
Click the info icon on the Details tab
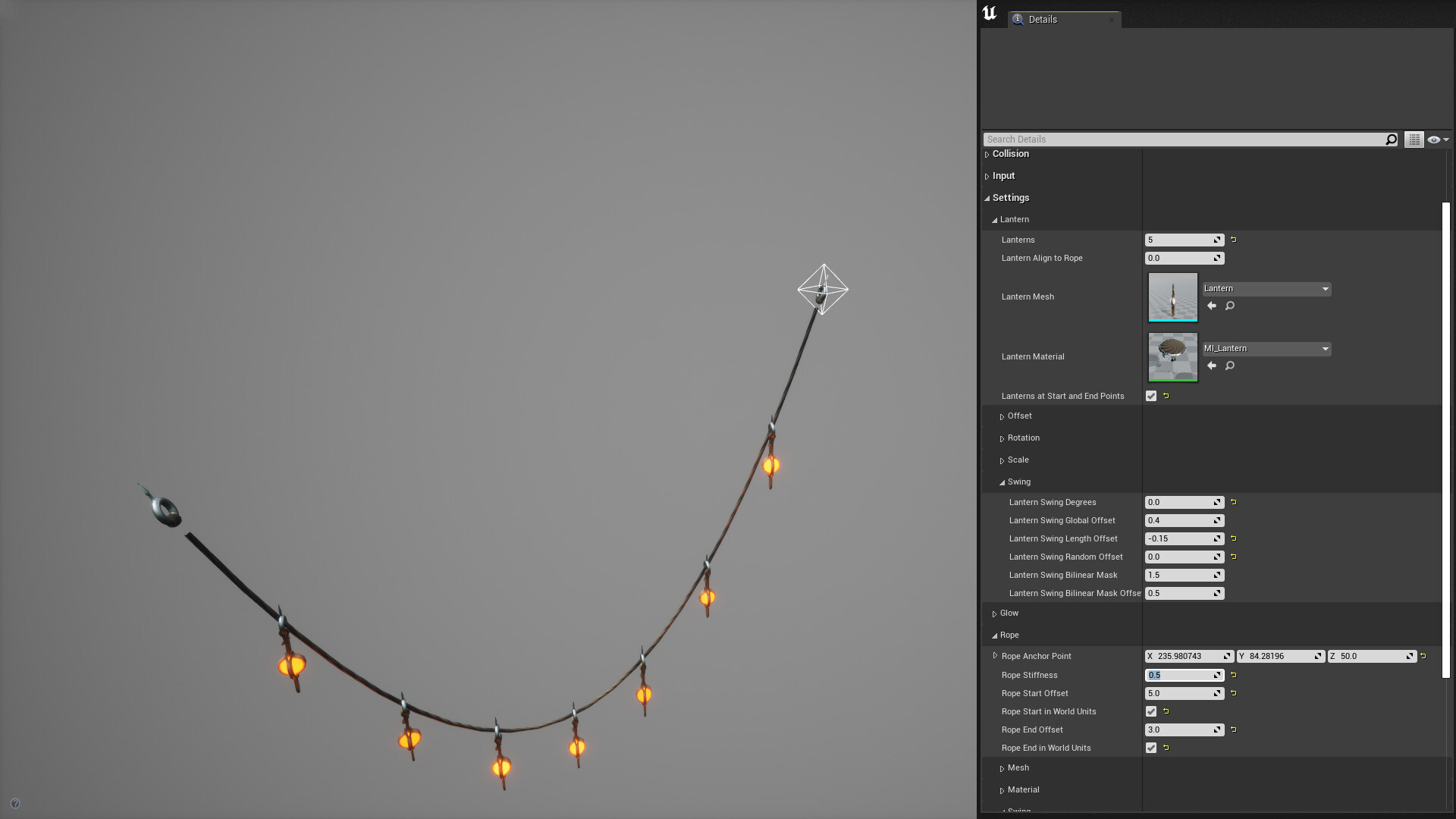click(1017, 19)
